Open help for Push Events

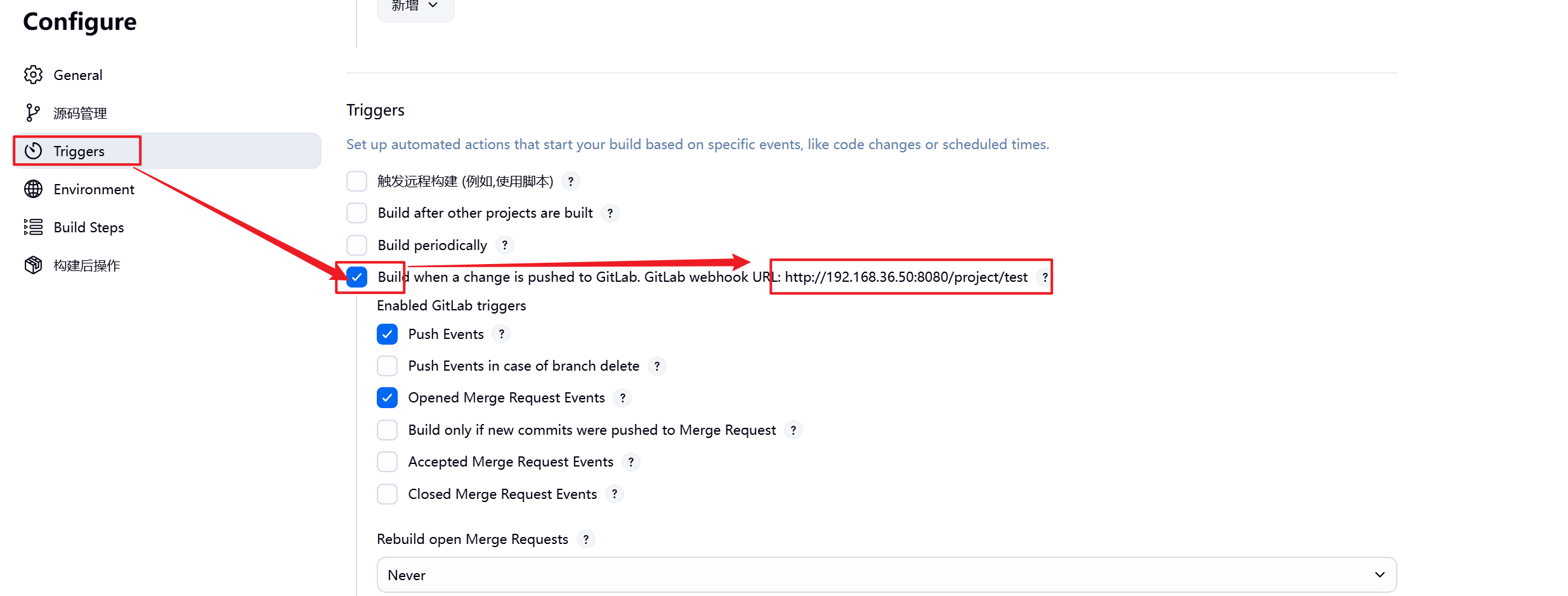[x=502, y=334]
